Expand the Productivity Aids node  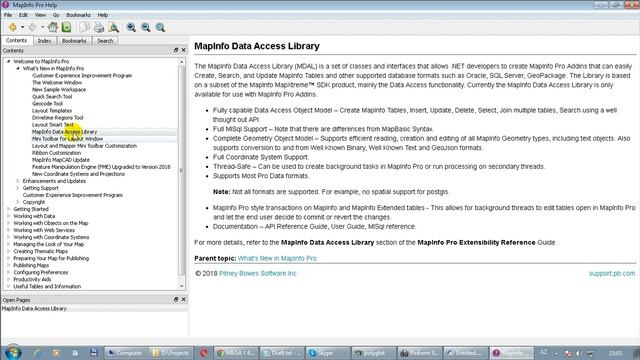pos(9,279)
